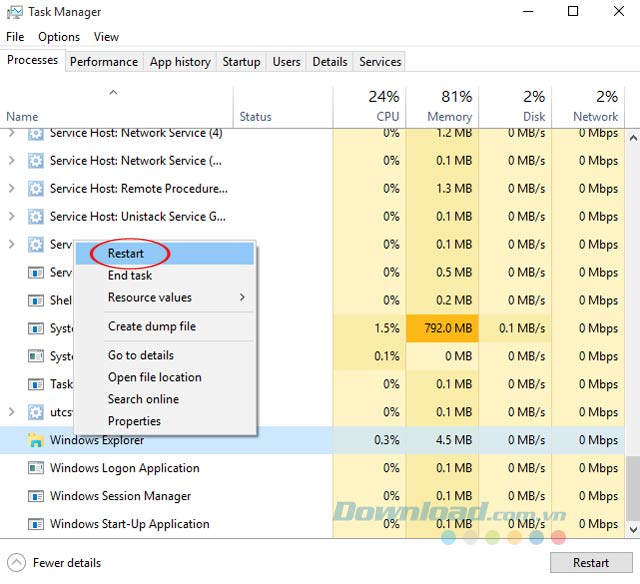Screen dimensions: 640x584
Task: Choose Restart in the context menu
Action: point(165,253)
